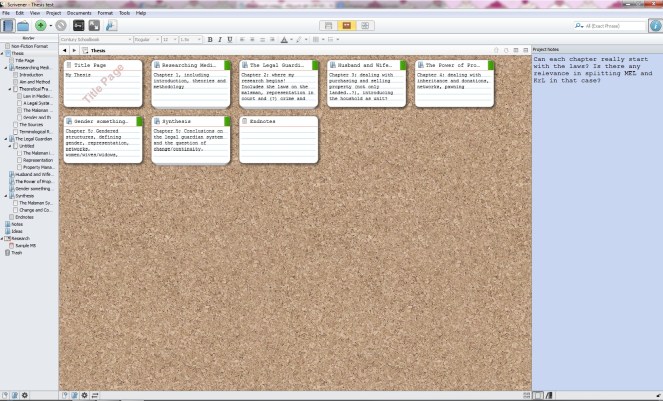
Task: Toggle underline formatting
Action: (232, 39)
